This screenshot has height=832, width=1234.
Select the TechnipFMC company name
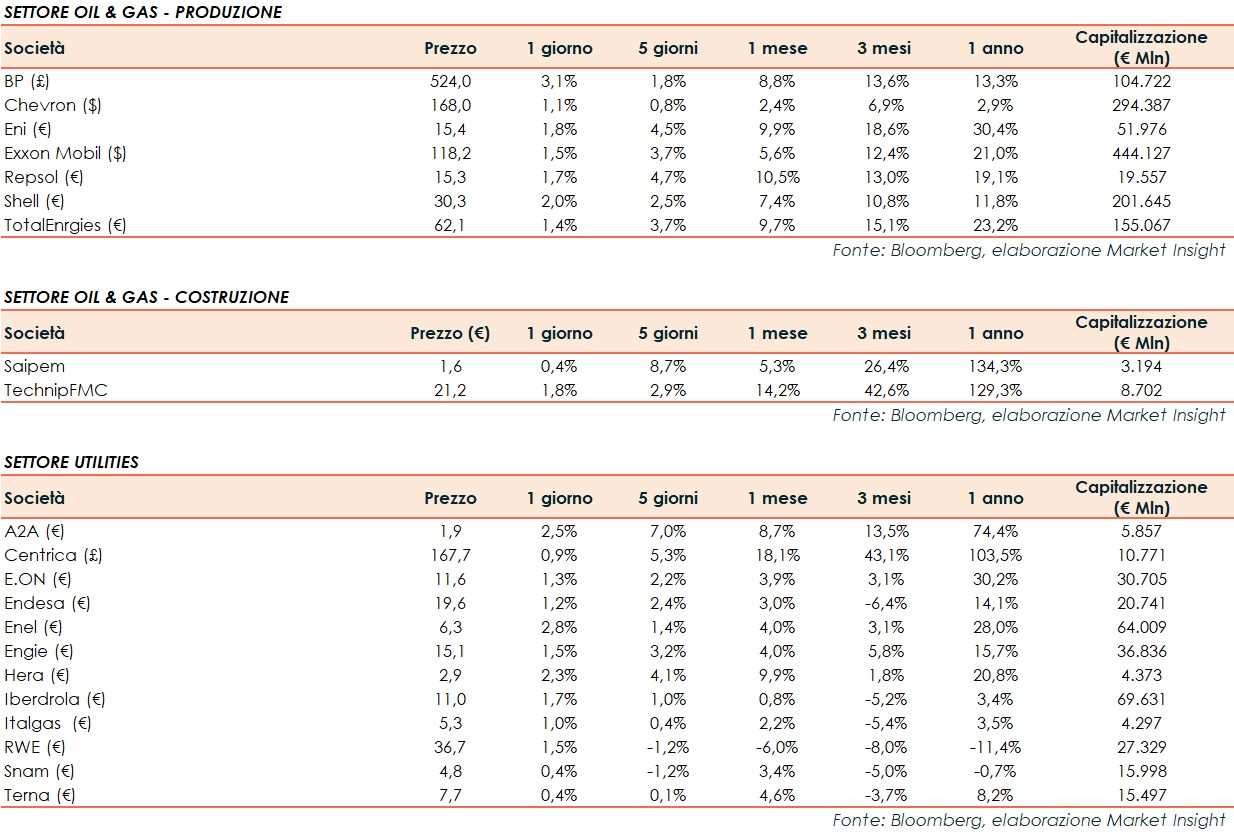56,390
